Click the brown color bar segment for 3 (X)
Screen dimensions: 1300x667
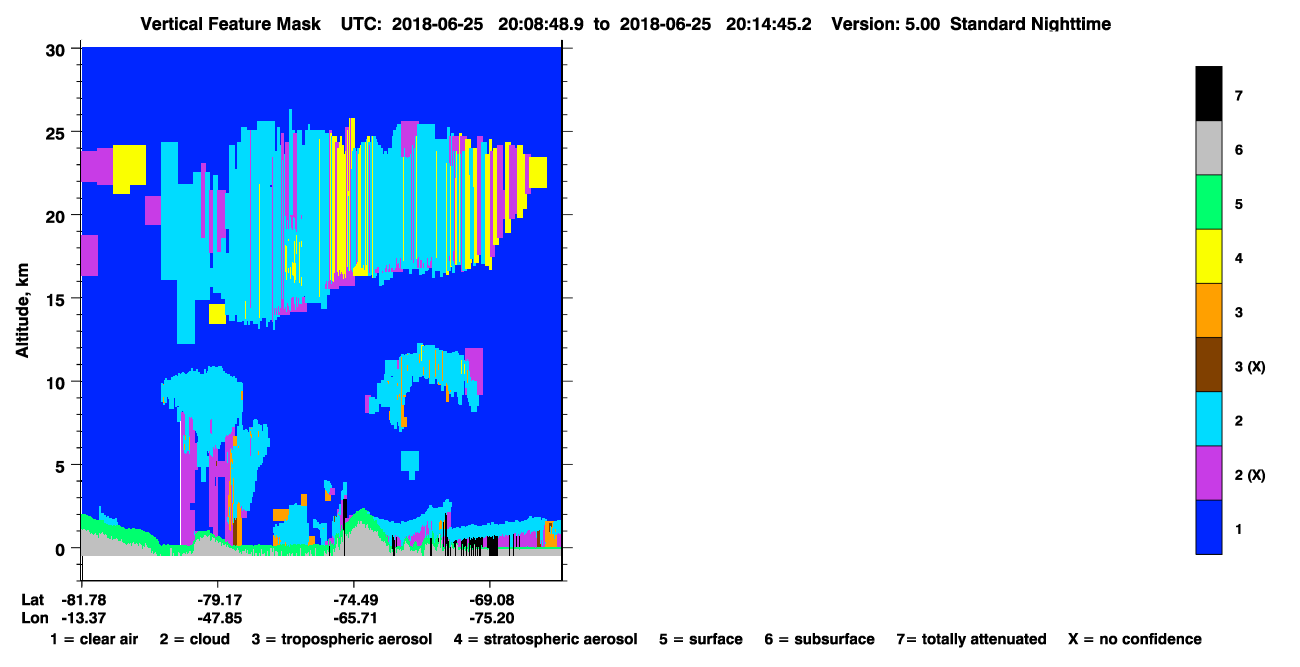(1208, 364)
